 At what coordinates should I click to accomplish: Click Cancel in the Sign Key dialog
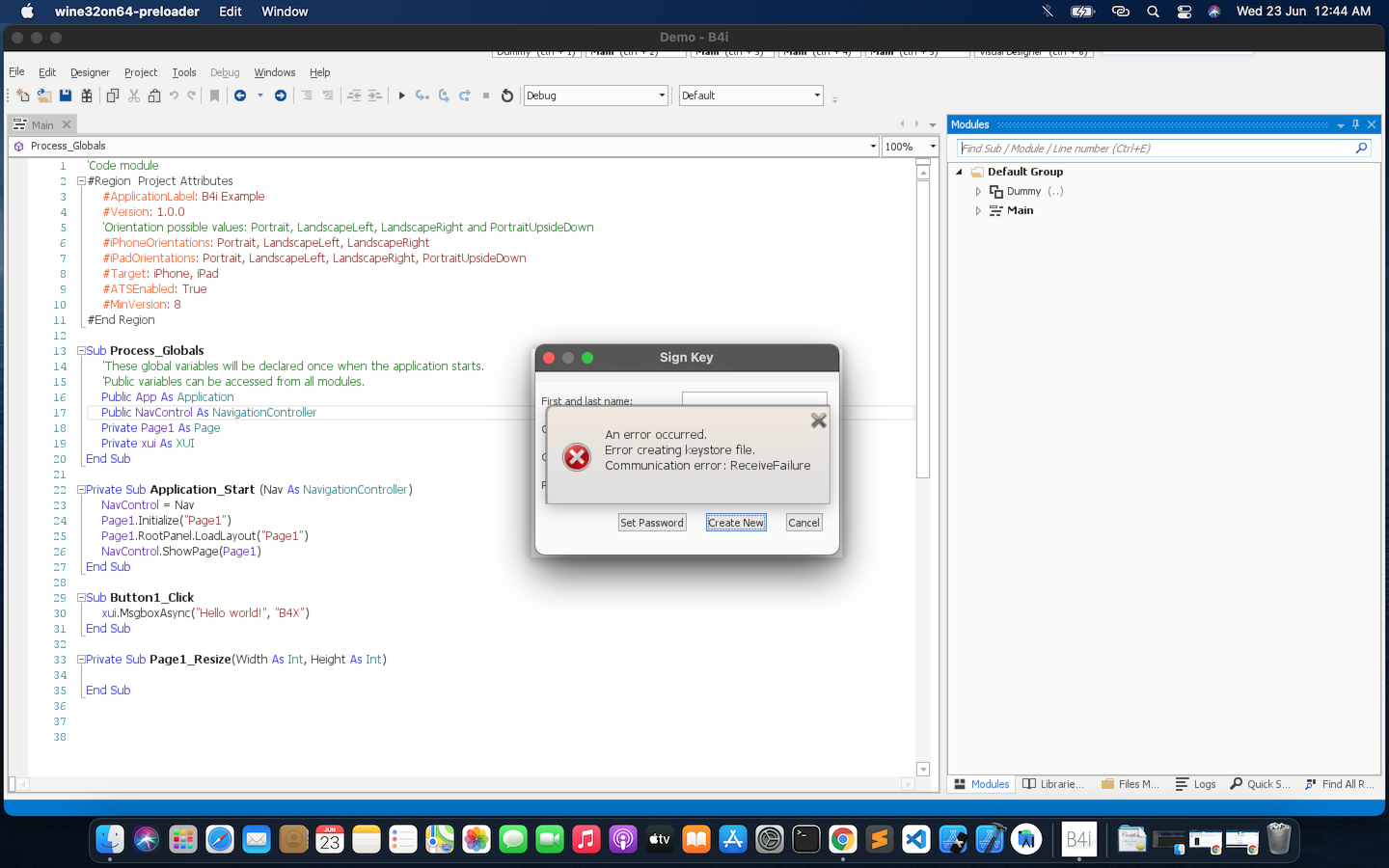pyautogui.click(x=803, y=523)
